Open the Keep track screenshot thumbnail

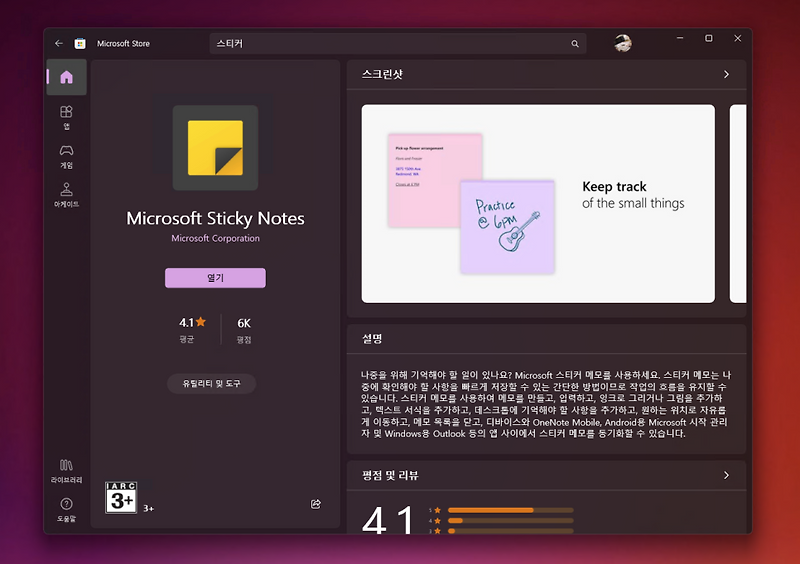click(x=538, y=204)
